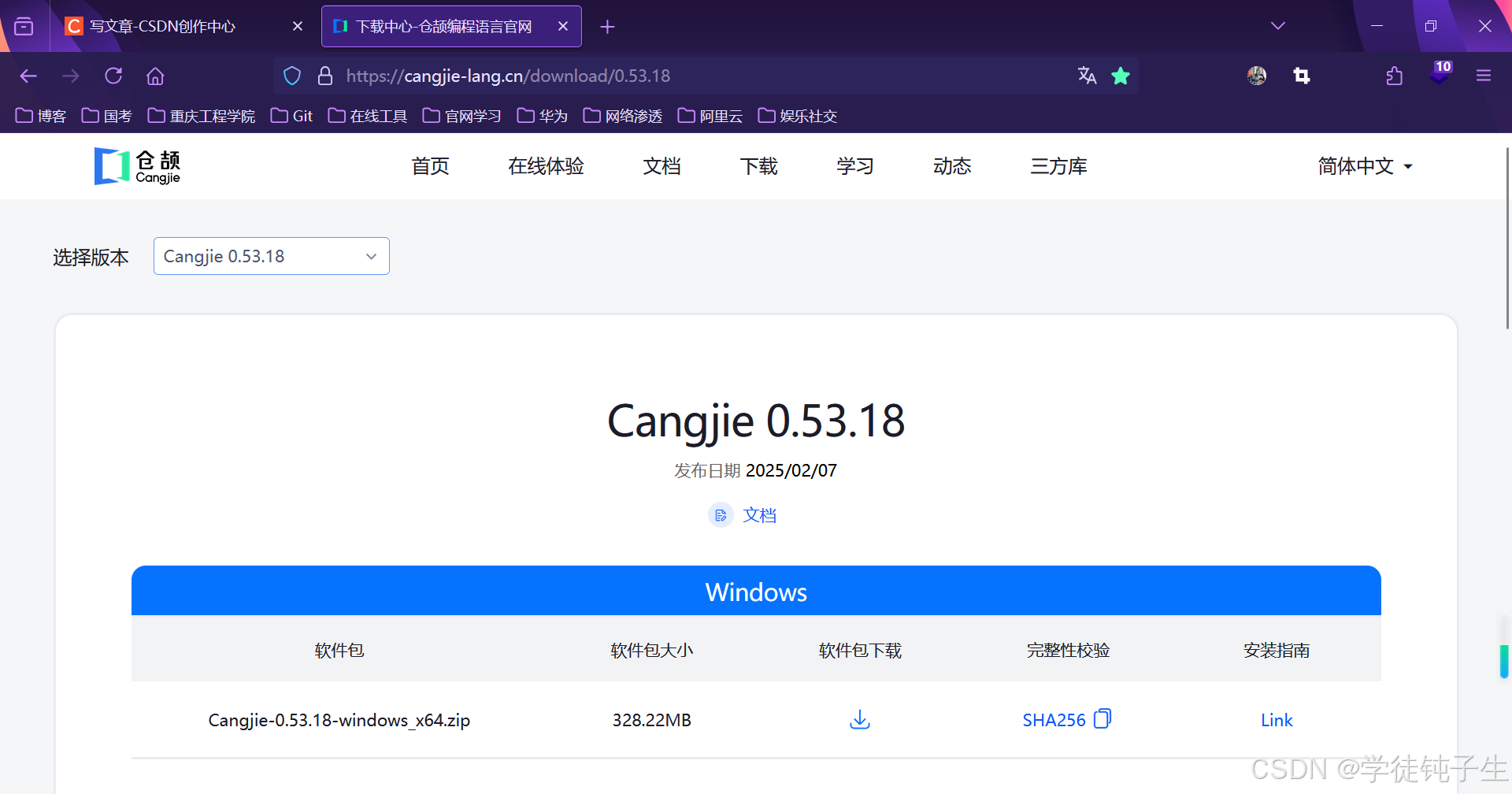The width and height of the screenshot is (1512, 794).
Task: Click the 安装指南 column header
Action: point(1277,651)
